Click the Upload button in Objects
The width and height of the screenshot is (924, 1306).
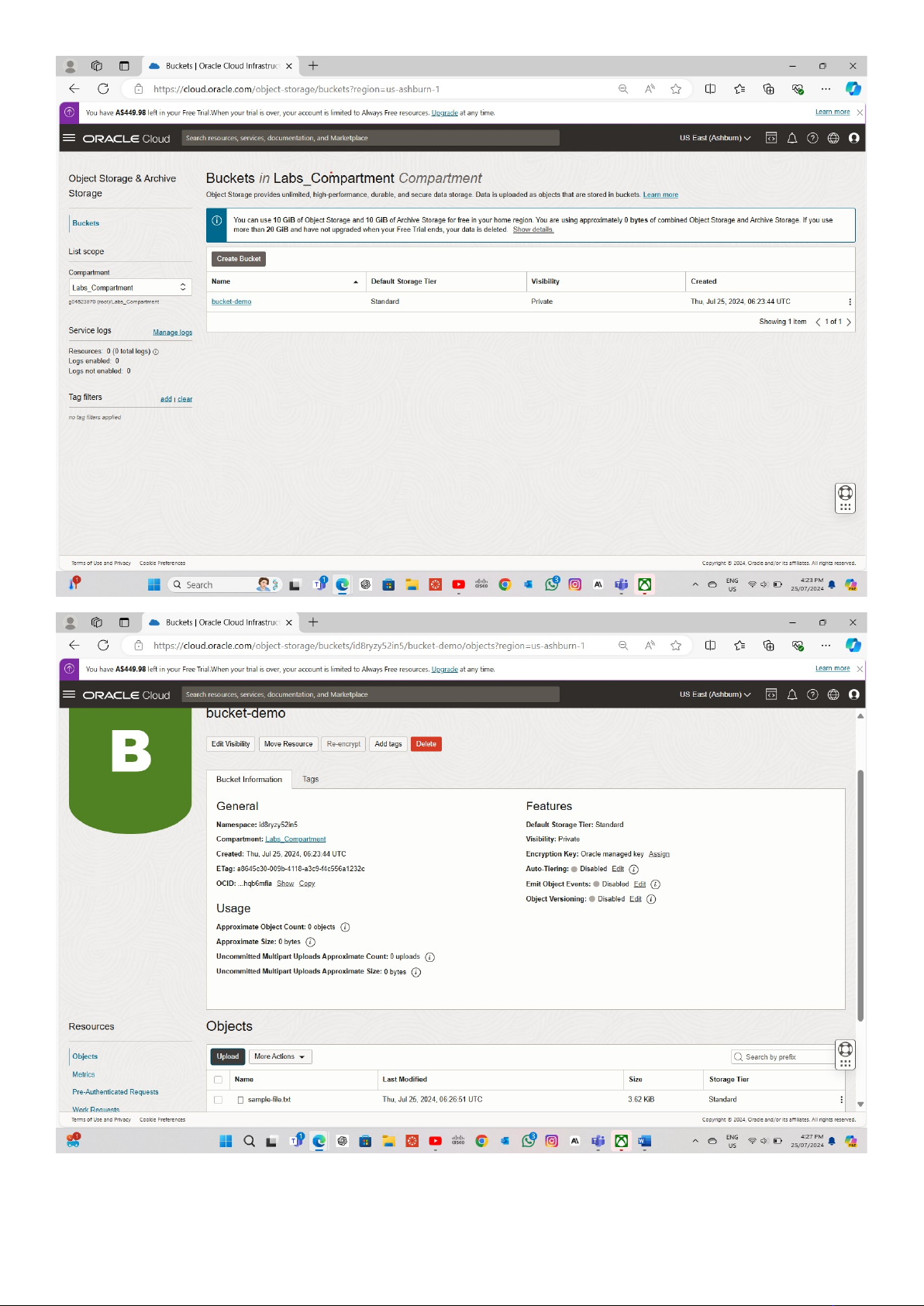pos(228,1056)
